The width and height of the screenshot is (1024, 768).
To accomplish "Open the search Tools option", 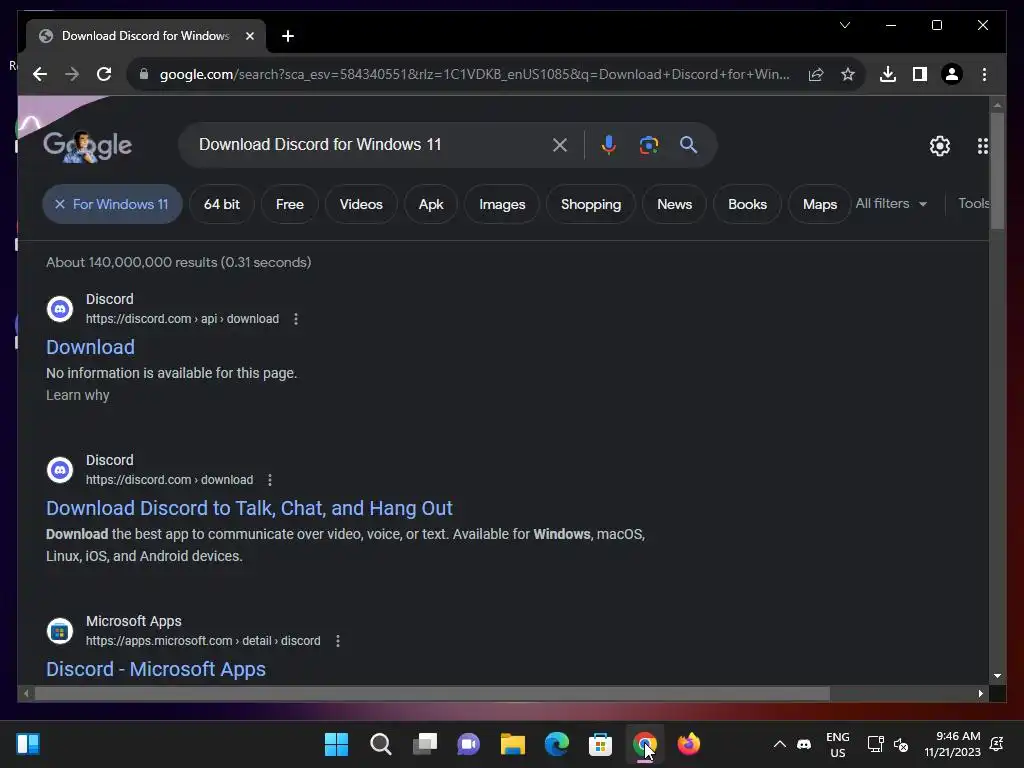I will 973,204.
